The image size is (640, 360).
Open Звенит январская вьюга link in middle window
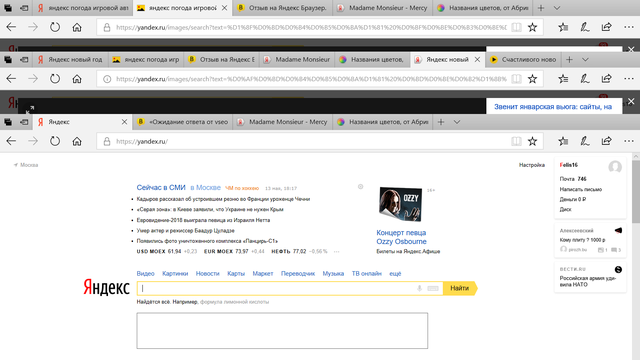(x=553, y=107)
